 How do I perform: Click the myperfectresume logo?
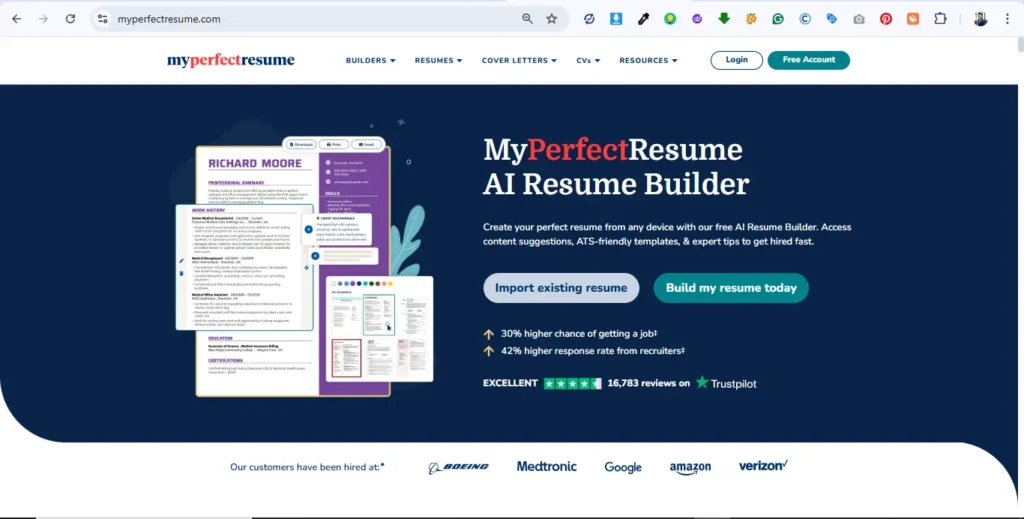tap(231, 60)
